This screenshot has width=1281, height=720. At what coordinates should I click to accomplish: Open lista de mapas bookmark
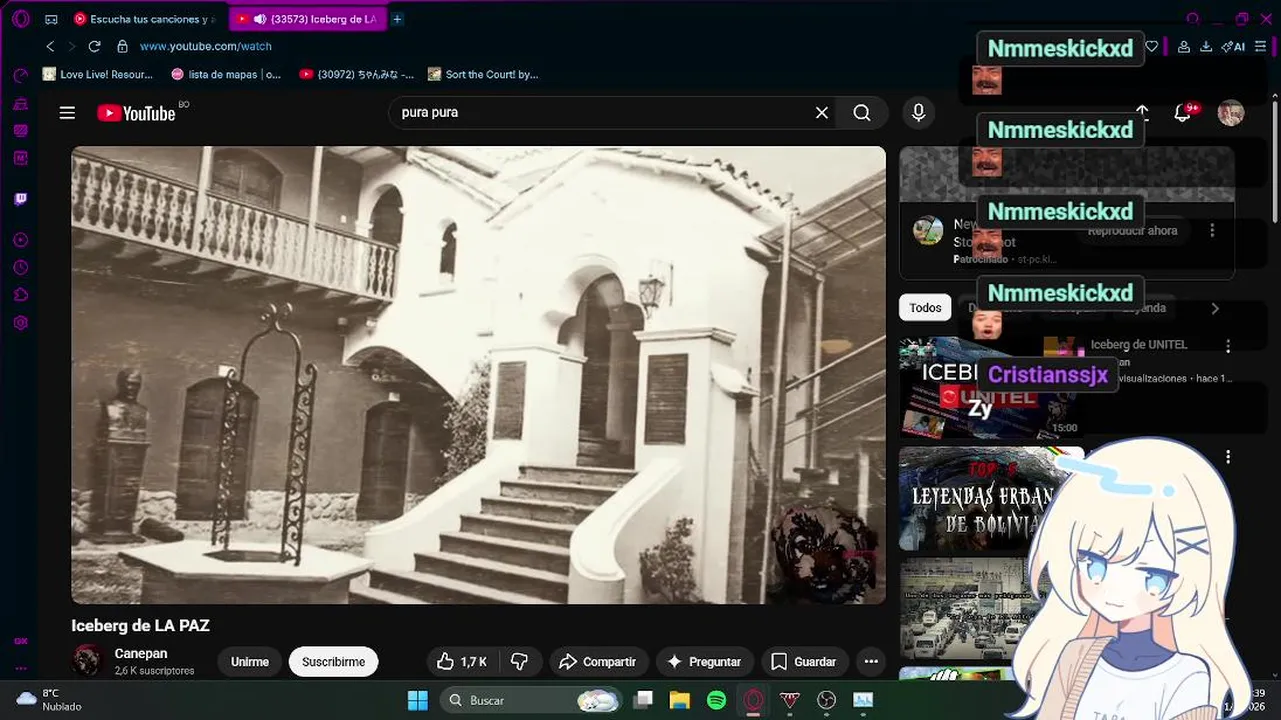click(226, 74)
